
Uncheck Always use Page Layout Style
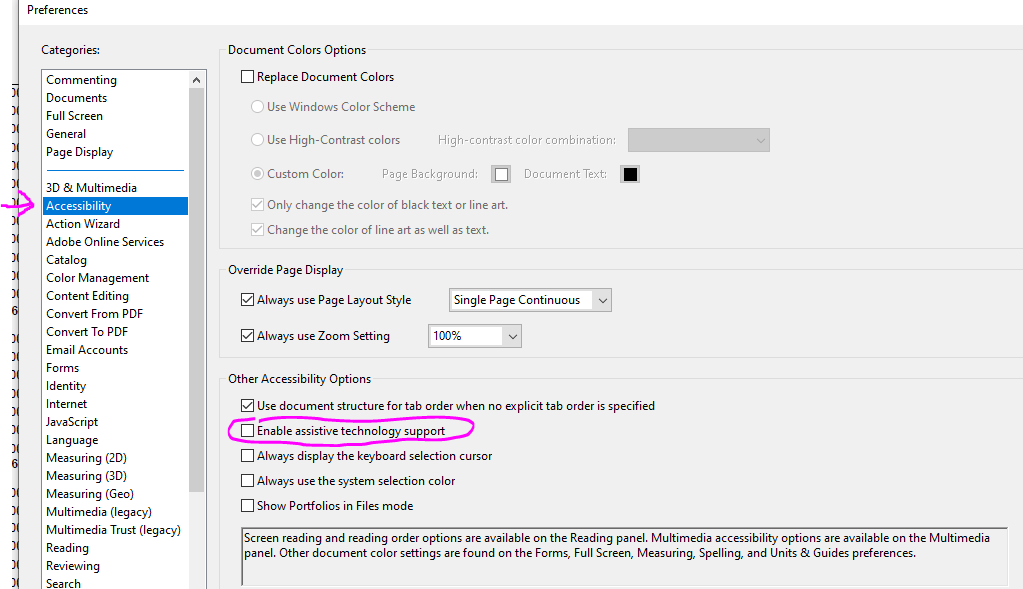coord(247,299)
